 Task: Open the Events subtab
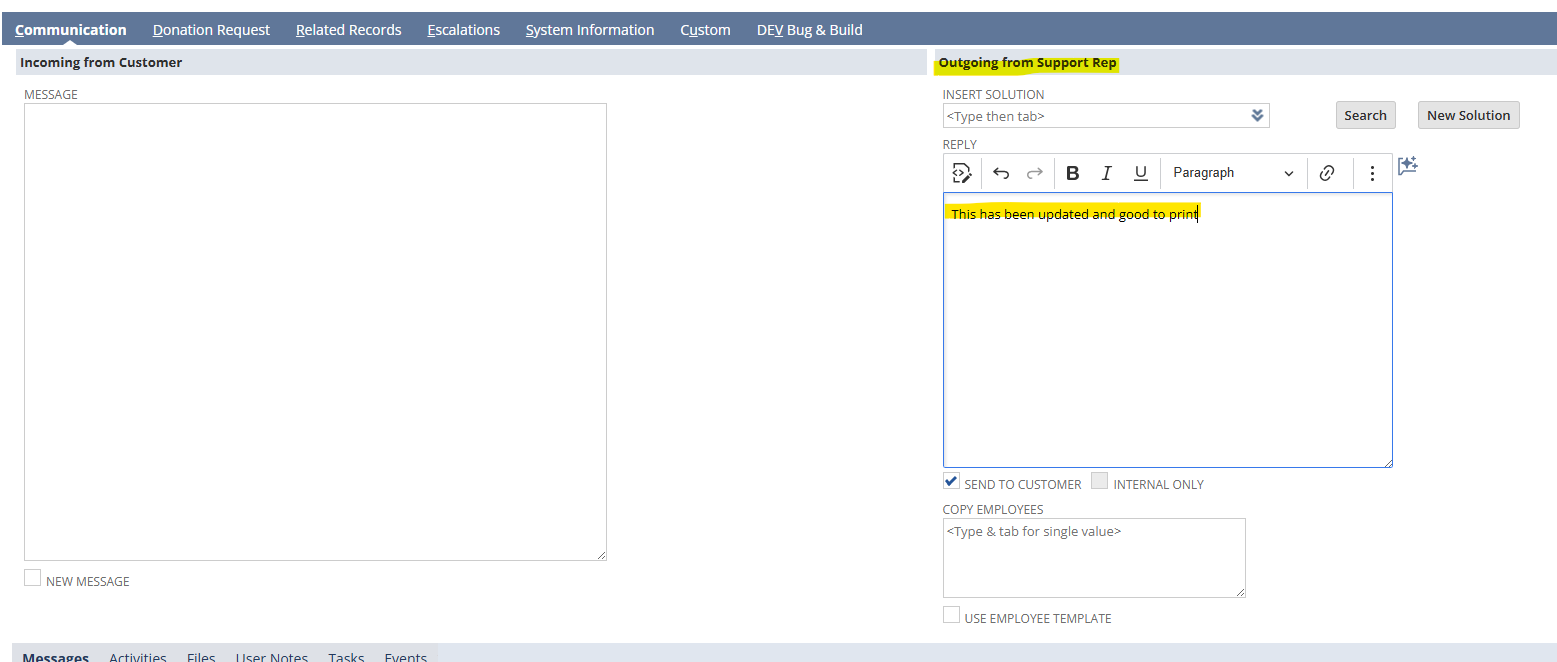pos(406,656)
